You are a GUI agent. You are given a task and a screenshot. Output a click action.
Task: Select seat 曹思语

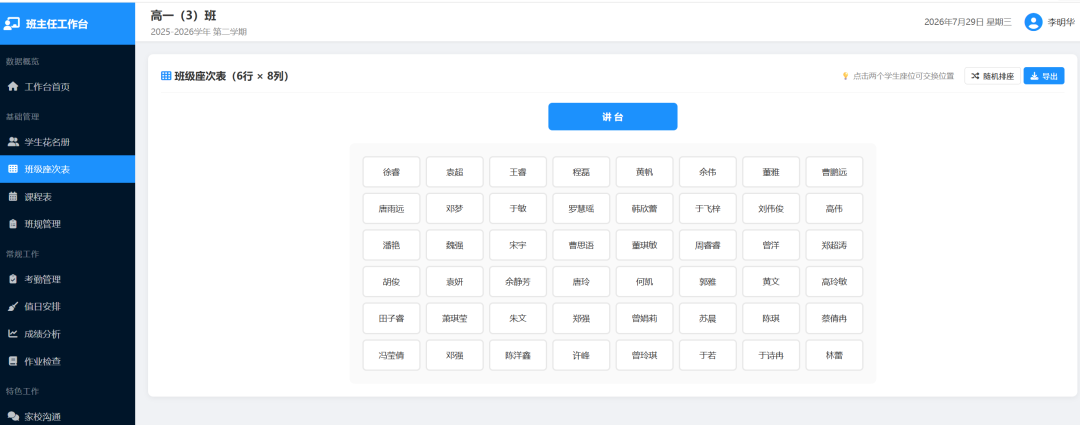click(581, 245)
